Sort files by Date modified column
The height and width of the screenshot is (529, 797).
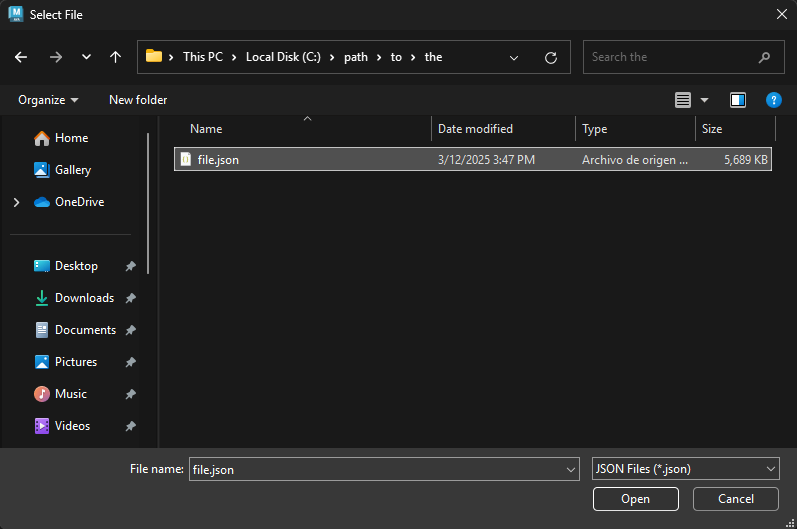click(475, 129)
